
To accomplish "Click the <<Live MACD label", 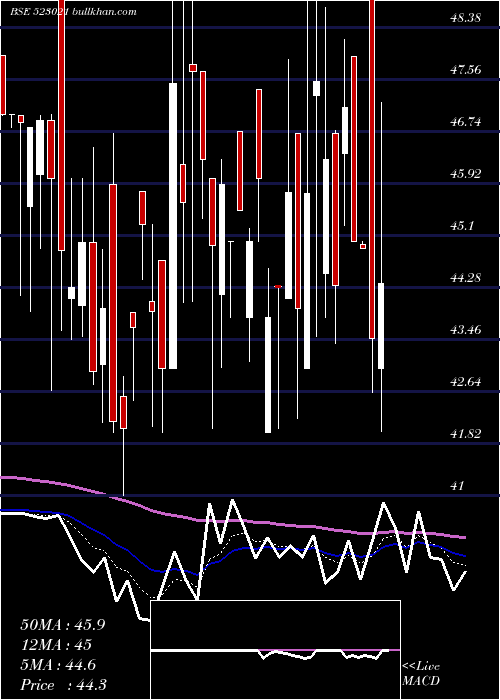I will 421,674.
